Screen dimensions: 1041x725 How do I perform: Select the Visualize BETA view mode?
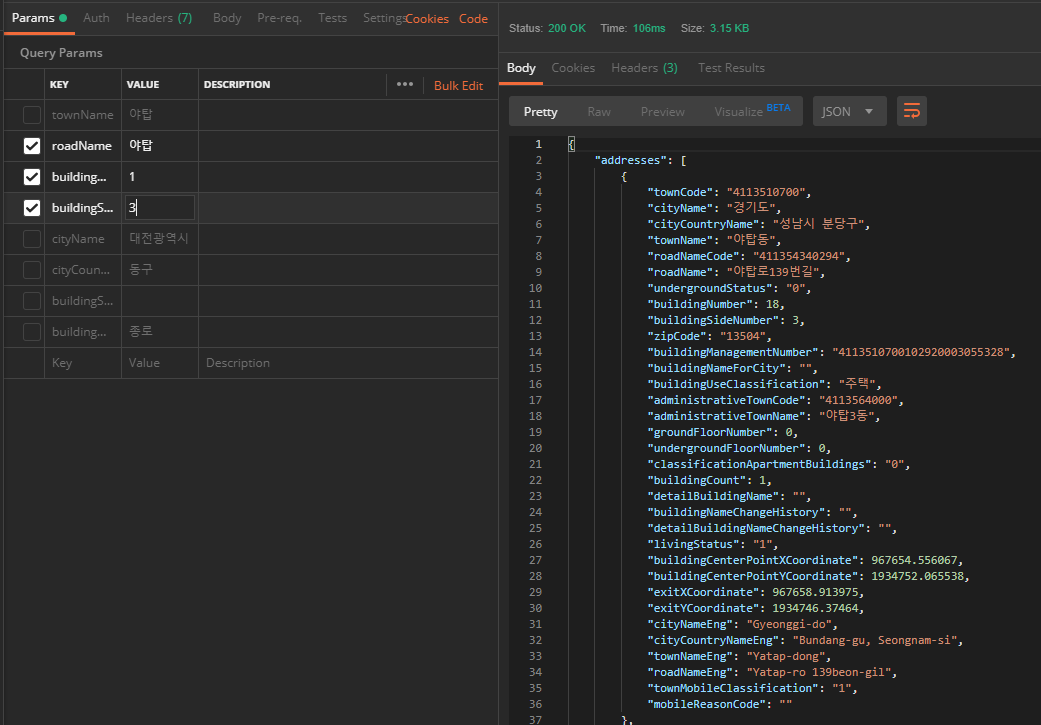[752, 111]
